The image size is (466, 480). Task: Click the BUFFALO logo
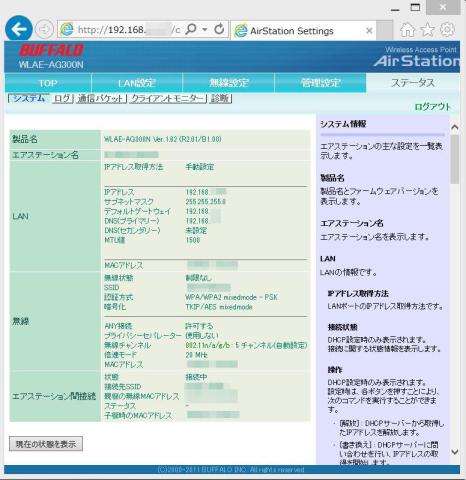[51, 50]
